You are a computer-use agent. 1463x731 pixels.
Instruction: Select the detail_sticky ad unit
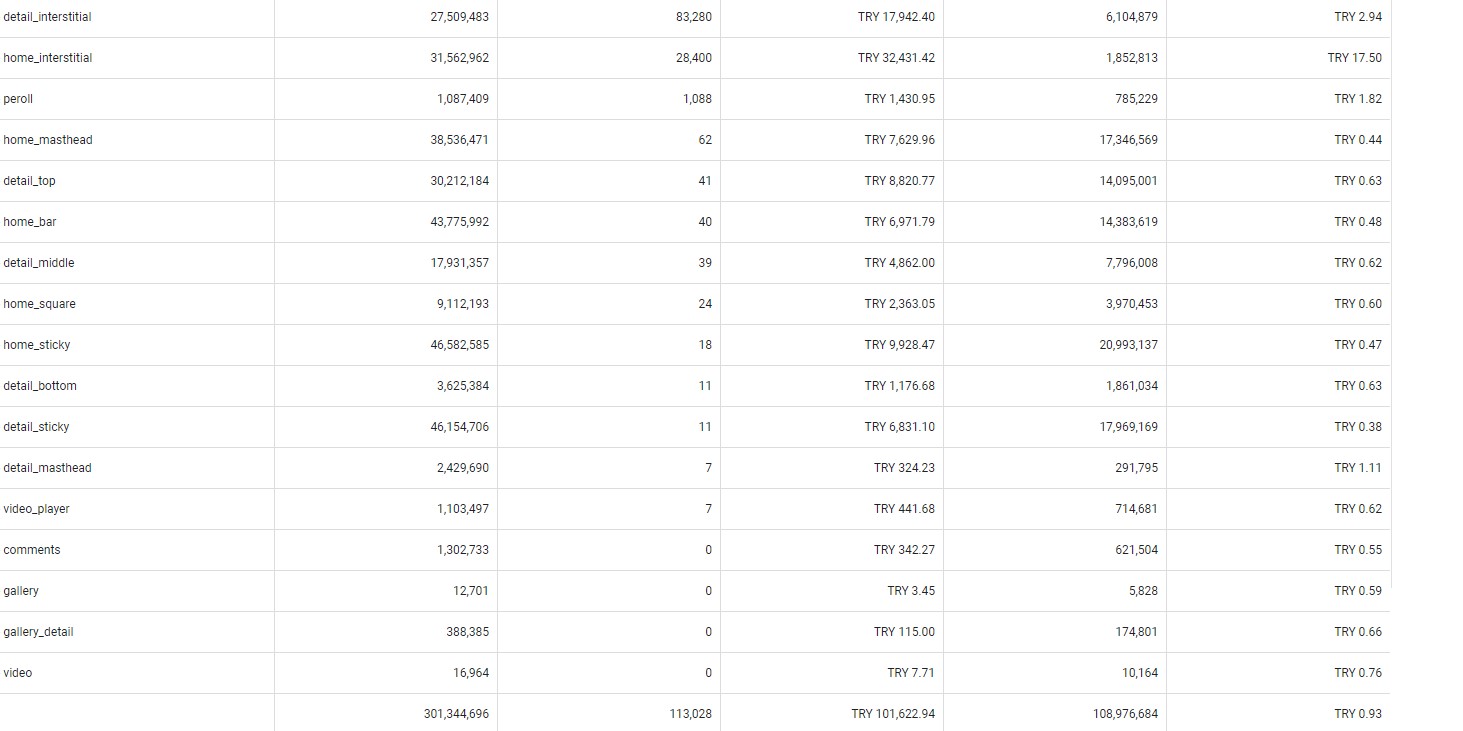(36, 427)
